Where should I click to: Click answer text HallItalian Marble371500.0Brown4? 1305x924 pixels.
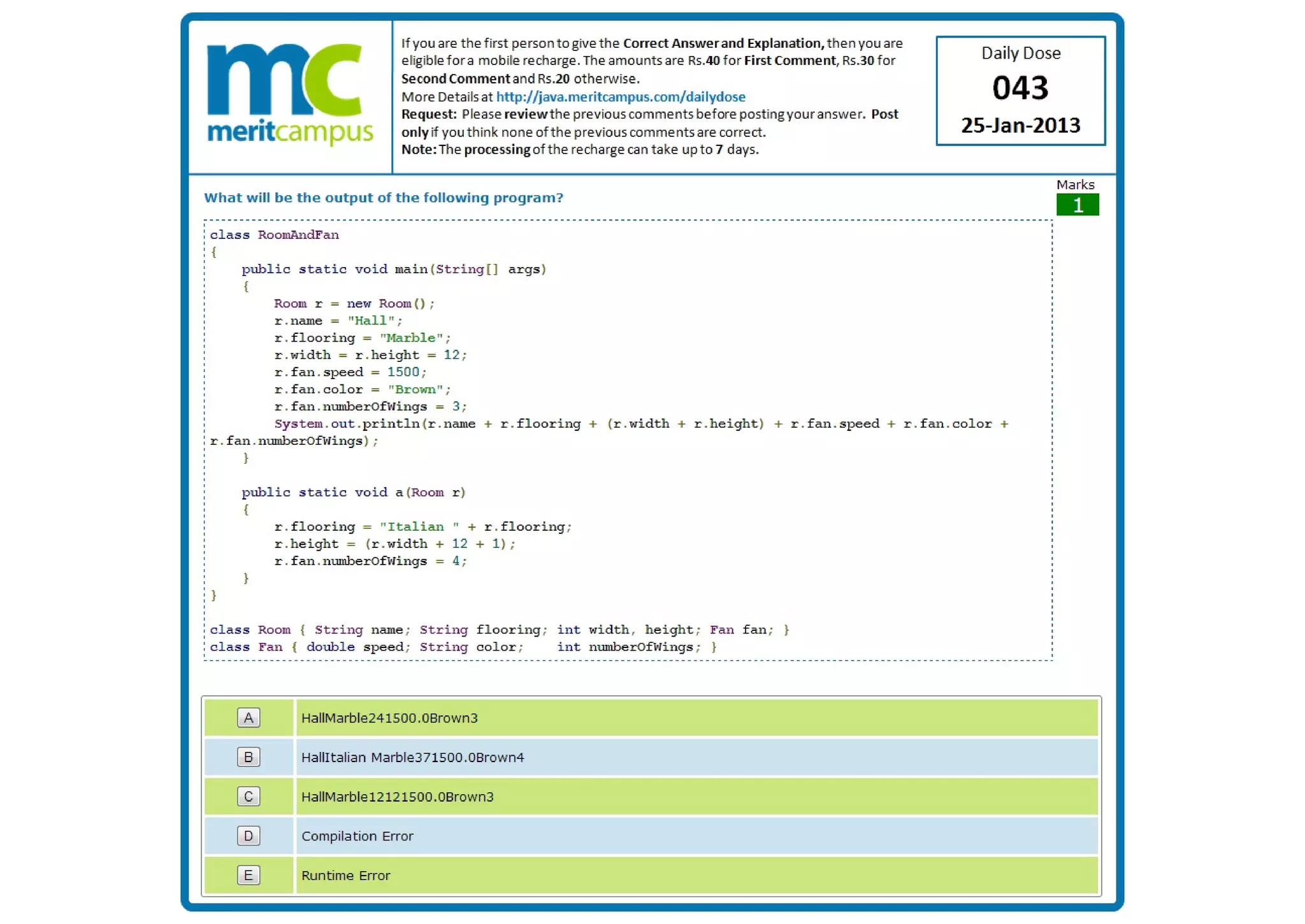point(412,758)
